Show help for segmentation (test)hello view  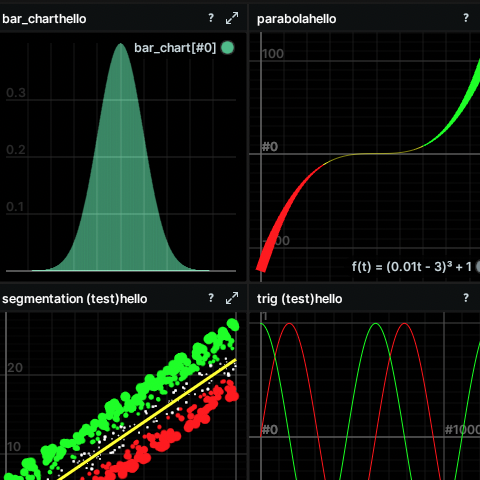211,298
